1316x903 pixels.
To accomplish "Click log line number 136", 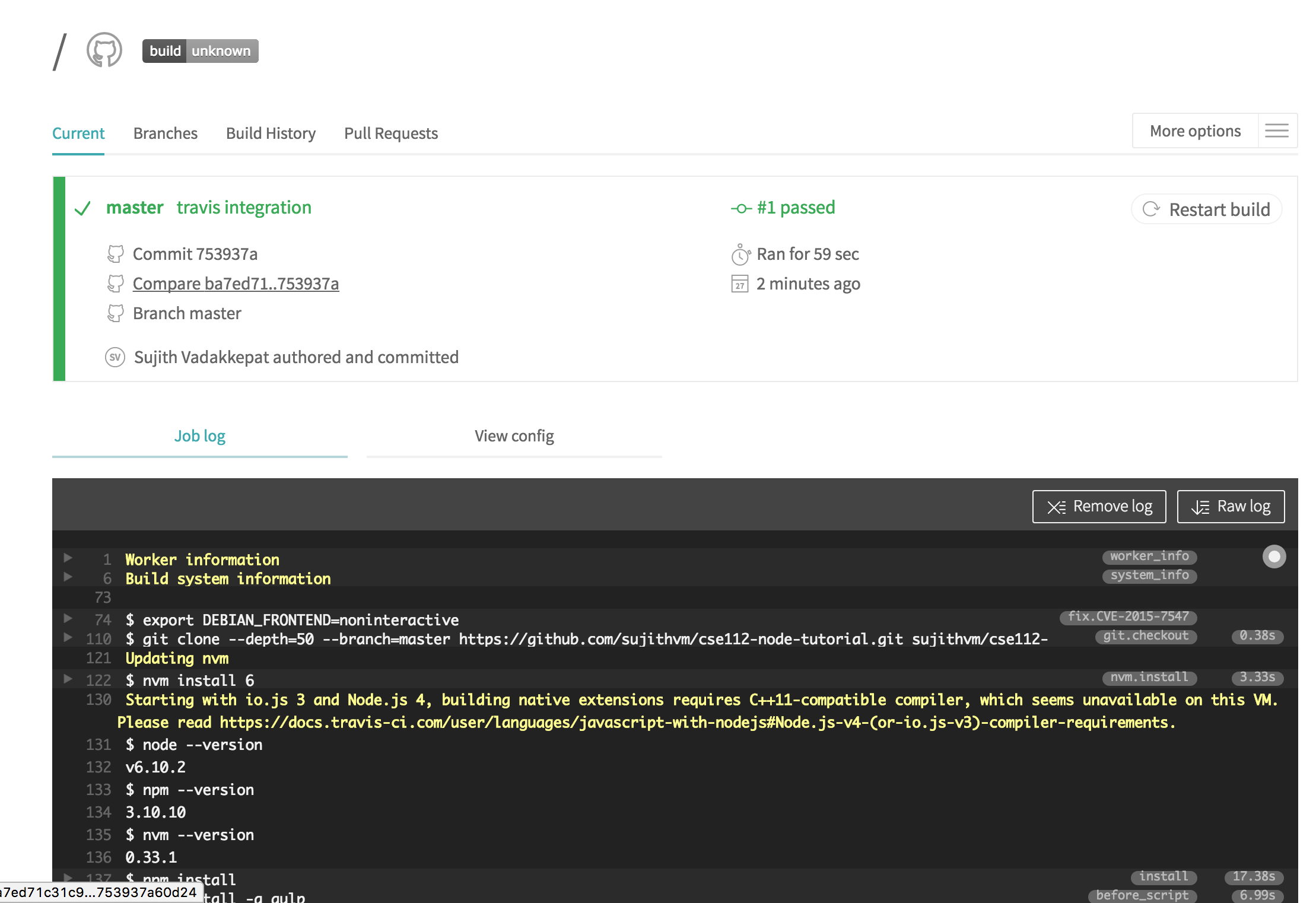I will click(x=98, y=858).
